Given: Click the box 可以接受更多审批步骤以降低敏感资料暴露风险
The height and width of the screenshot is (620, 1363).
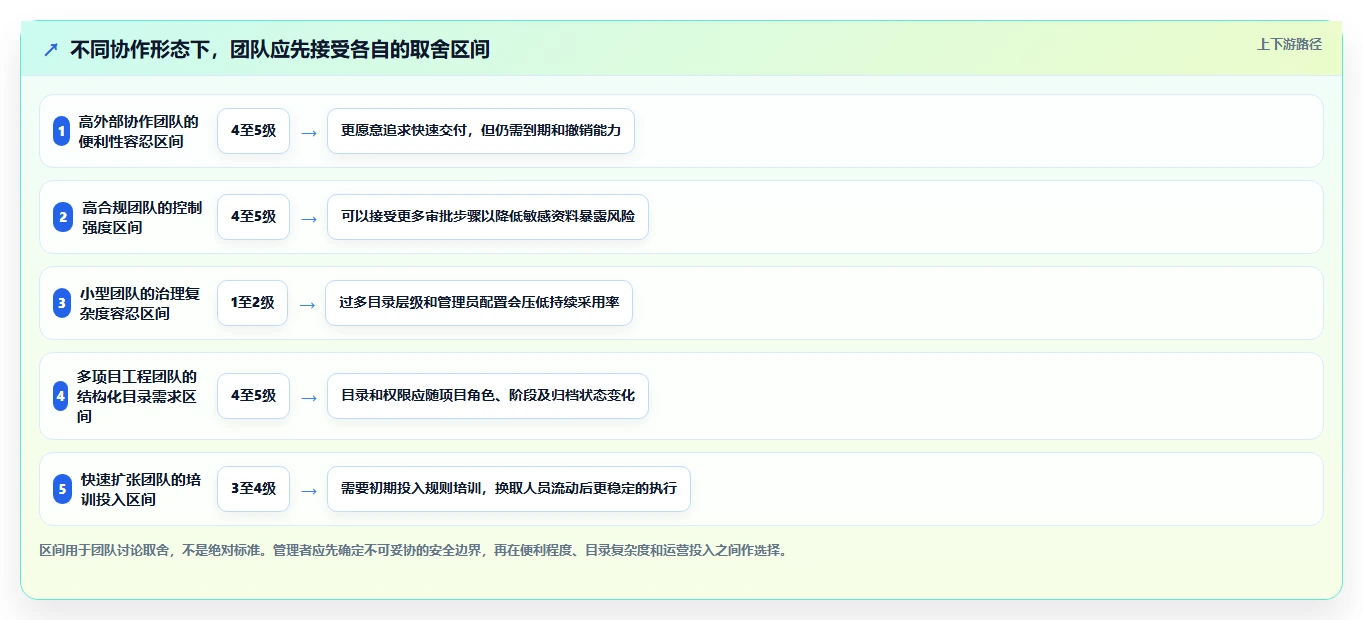Looking at the screenshot, I should (488, 217).
